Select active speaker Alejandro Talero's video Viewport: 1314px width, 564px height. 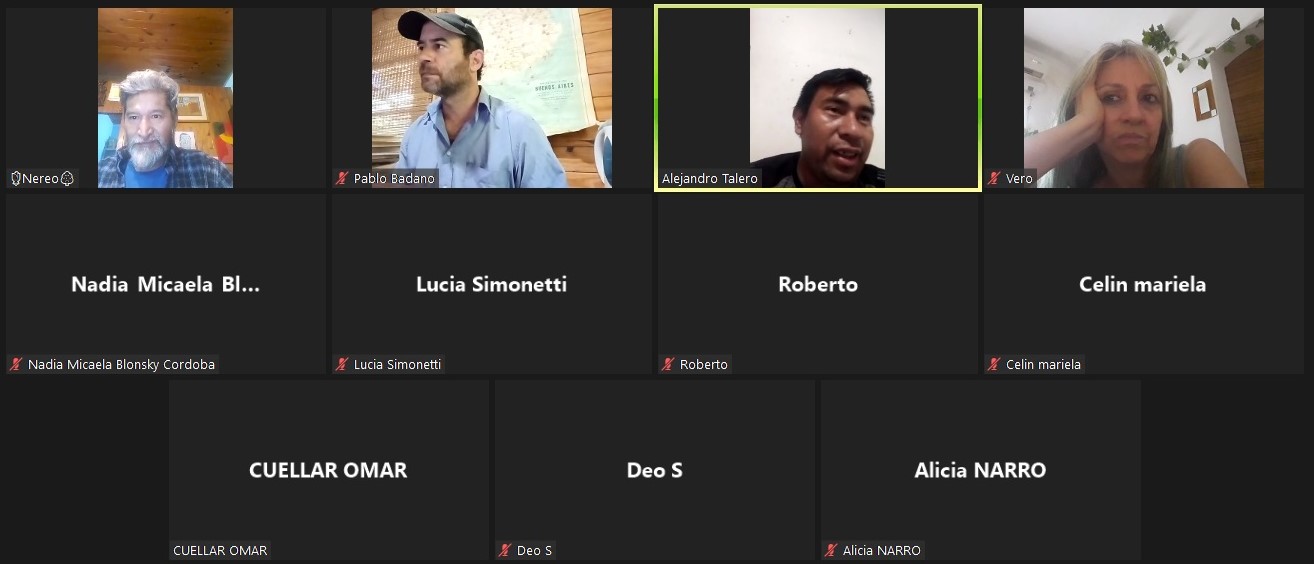(x=818, y=98)
